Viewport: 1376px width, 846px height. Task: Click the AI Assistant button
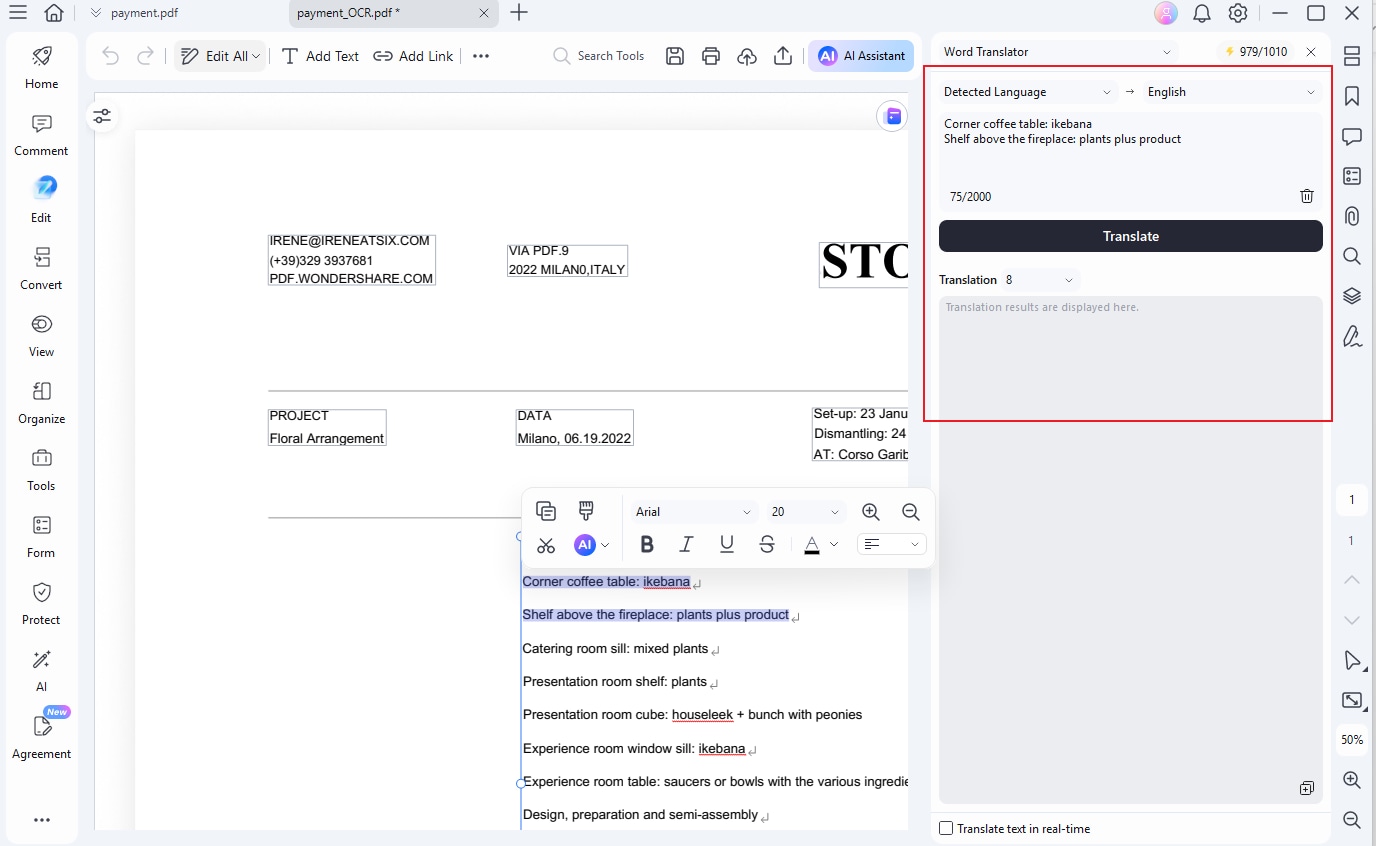pos(862,56)
